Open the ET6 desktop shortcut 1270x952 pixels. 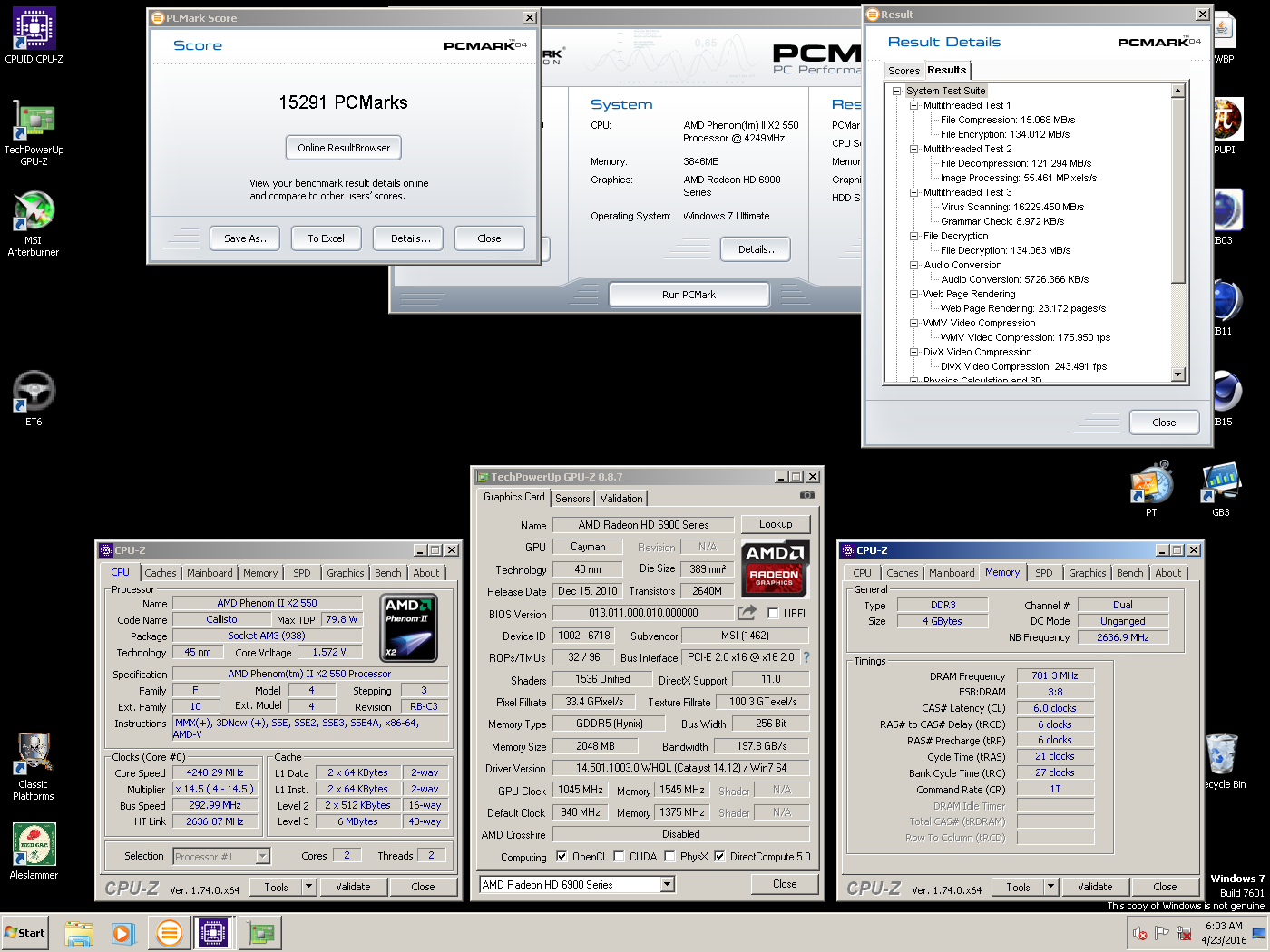[x=34, y=399]
